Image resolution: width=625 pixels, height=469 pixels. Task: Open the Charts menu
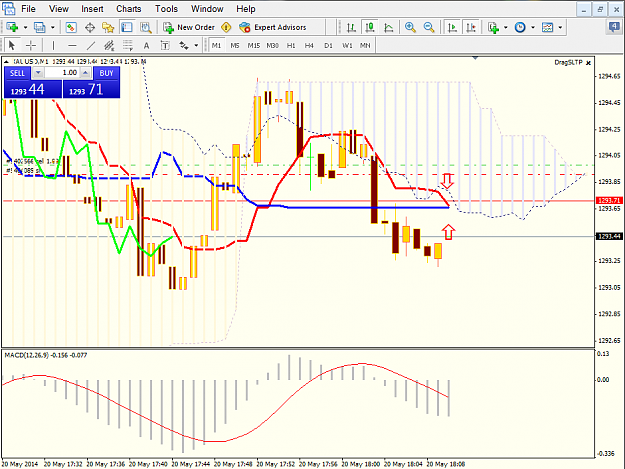(129, 9)
